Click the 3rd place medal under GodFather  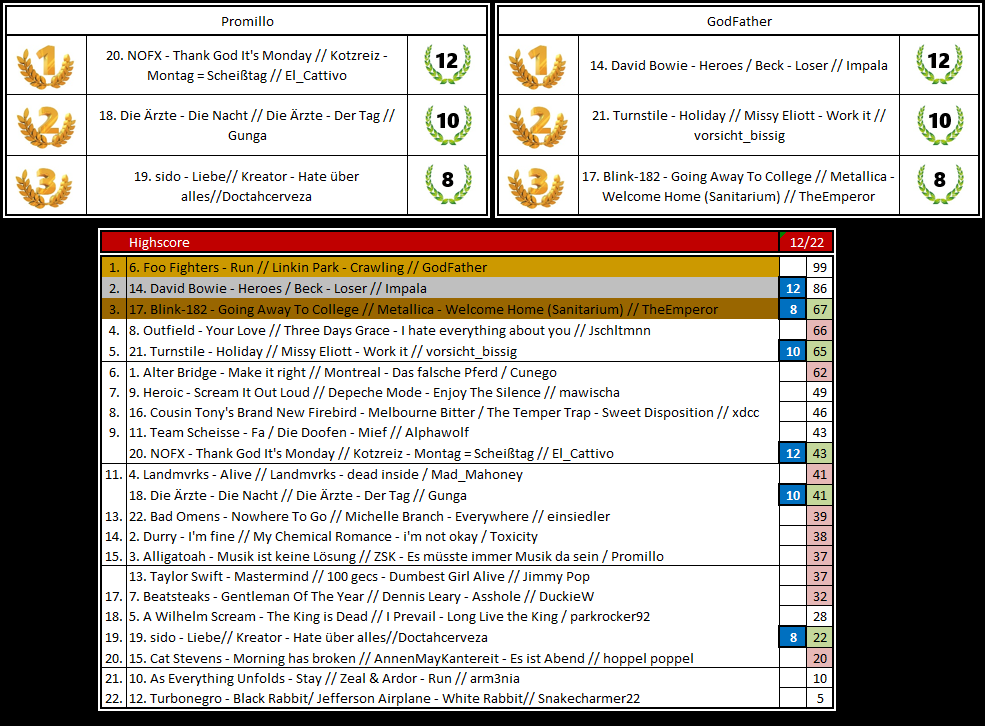point(538,187)
